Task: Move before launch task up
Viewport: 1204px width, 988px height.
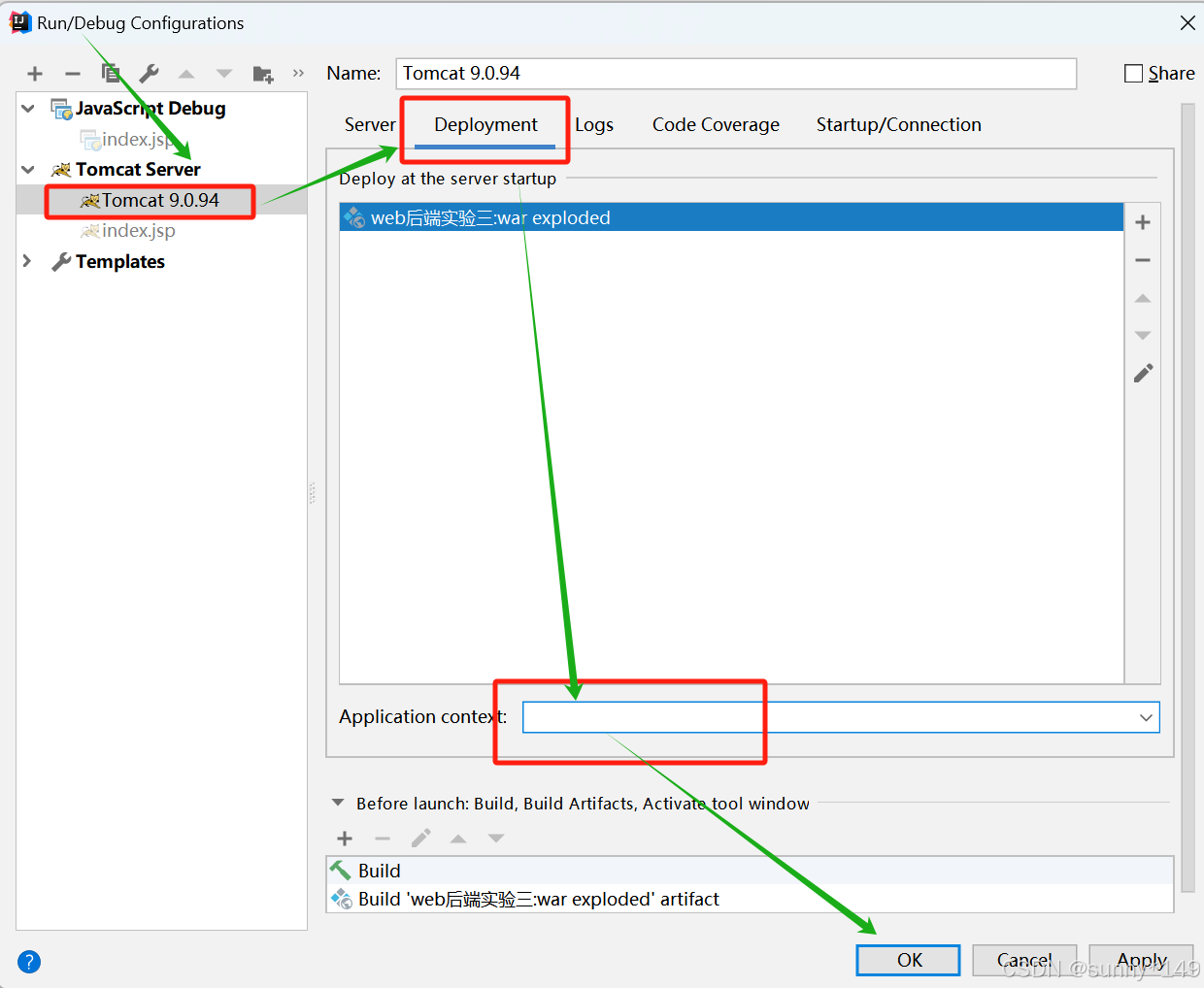Action: (x=458, y=839)
